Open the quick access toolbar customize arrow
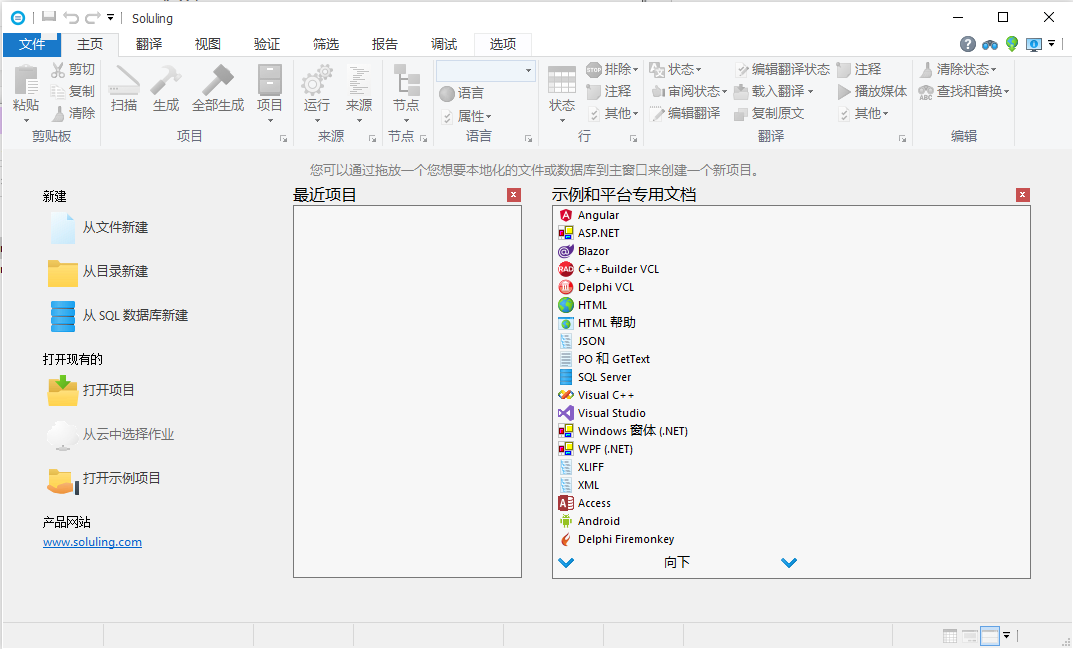 (110, 18)
